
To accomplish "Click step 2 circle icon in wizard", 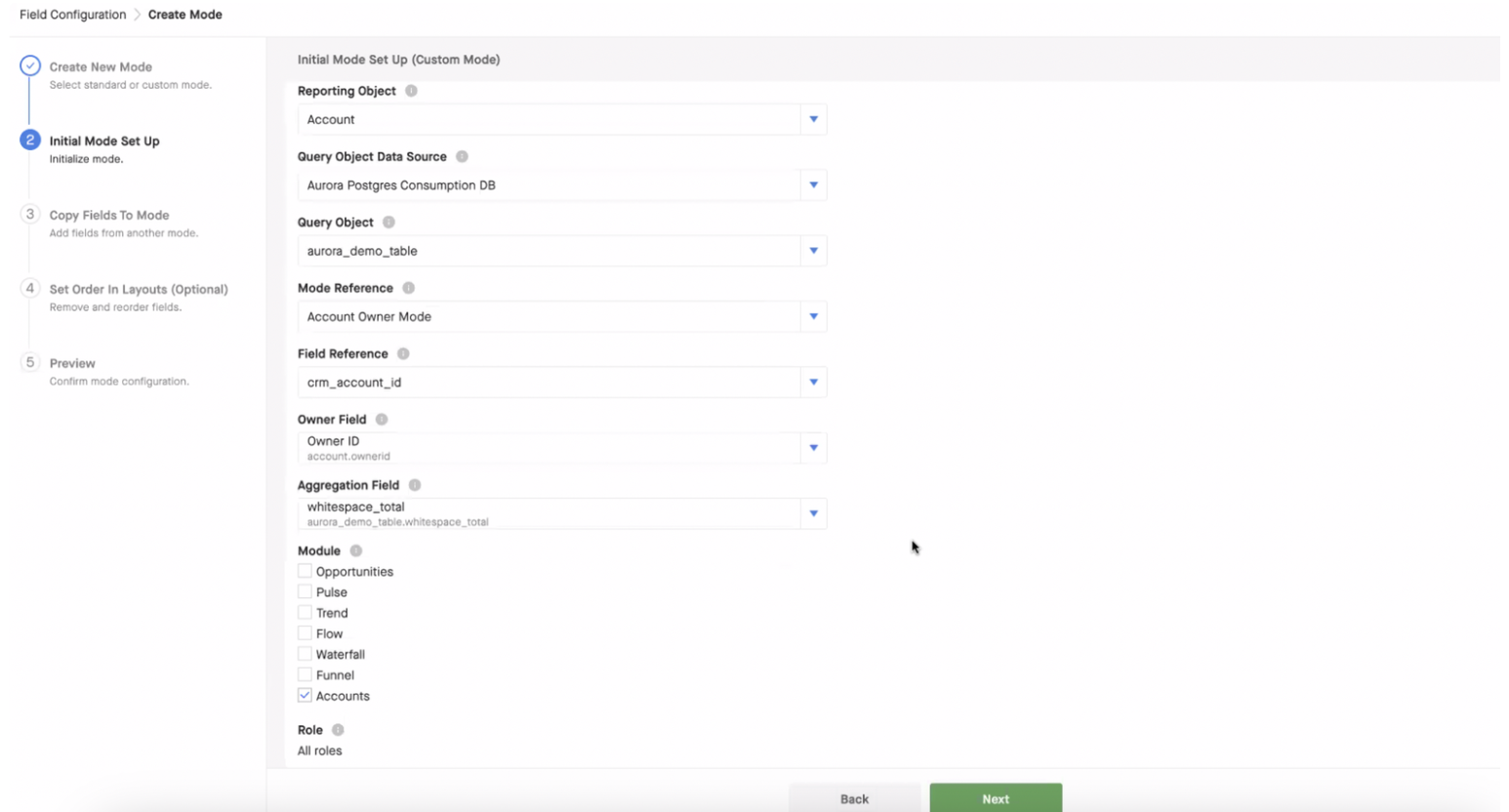I will point(30,140).
